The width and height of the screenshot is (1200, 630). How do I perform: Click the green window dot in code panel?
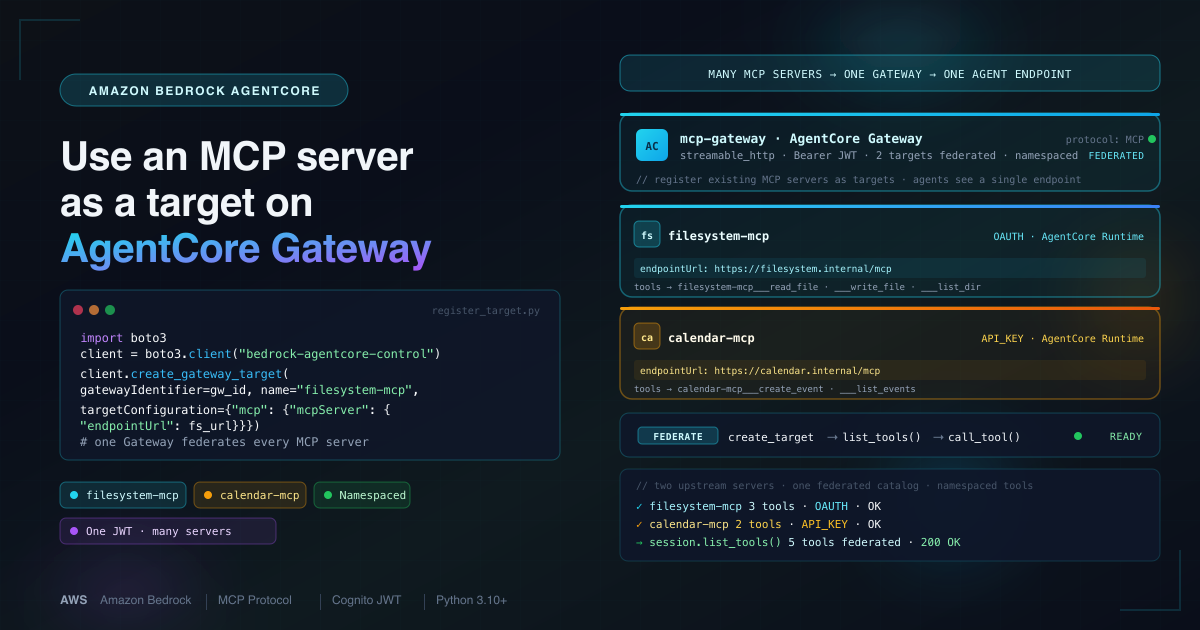(x=110, y=310)
